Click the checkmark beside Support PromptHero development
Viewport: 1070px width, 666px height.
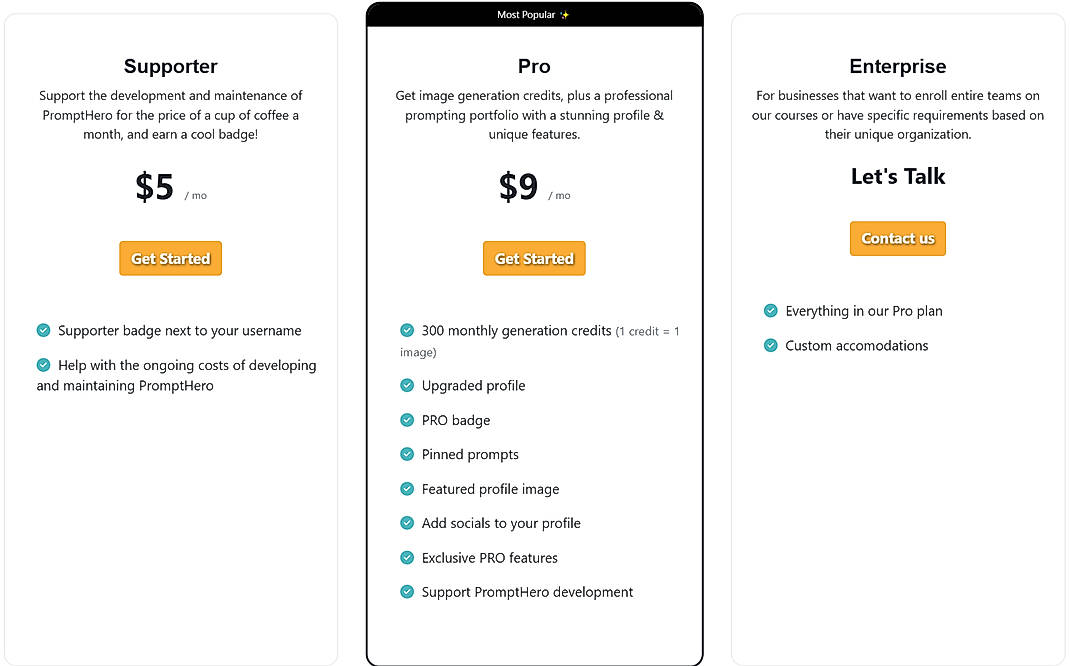coord(407,592)
